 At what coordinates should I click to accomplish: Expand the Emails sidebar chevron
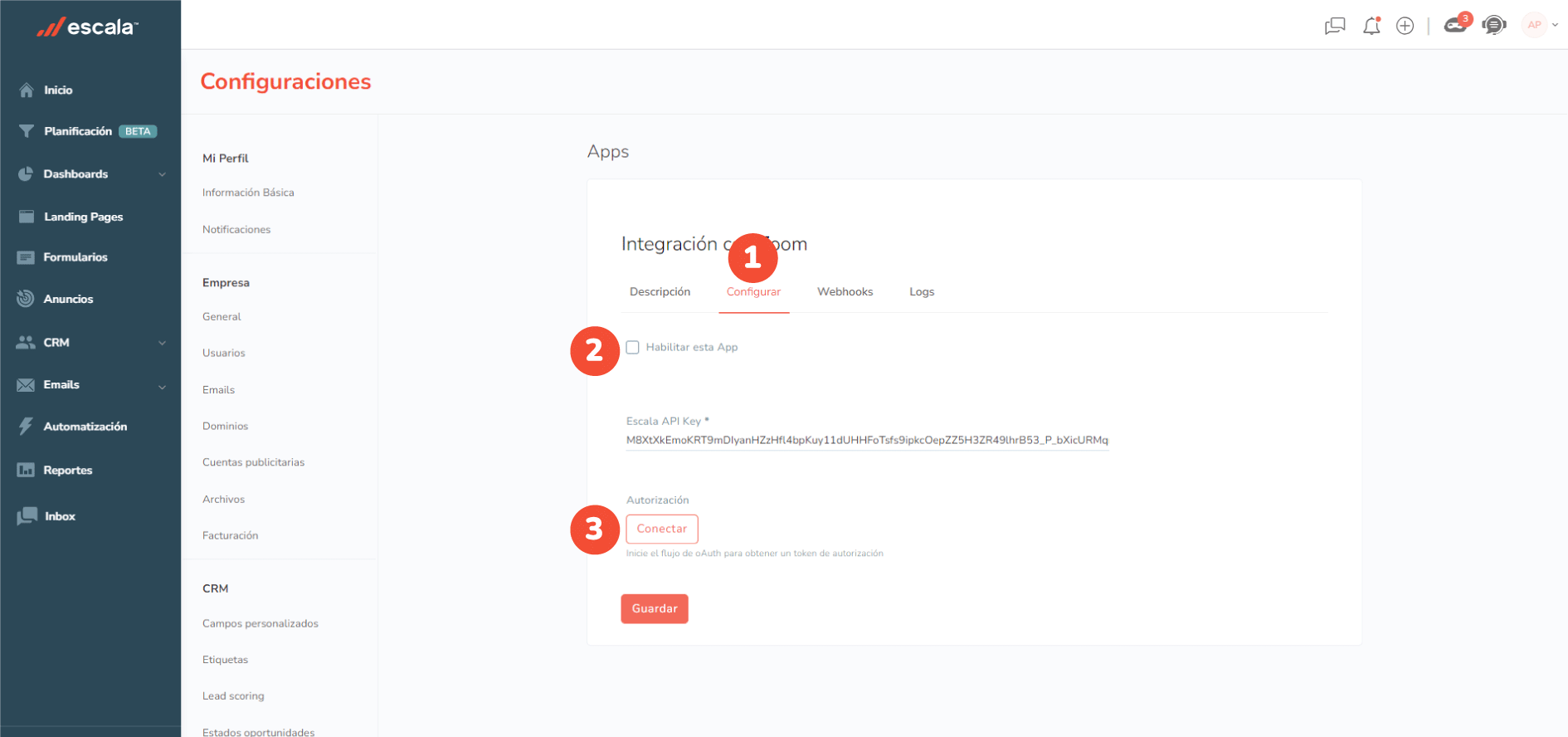(x=163, y=387)
